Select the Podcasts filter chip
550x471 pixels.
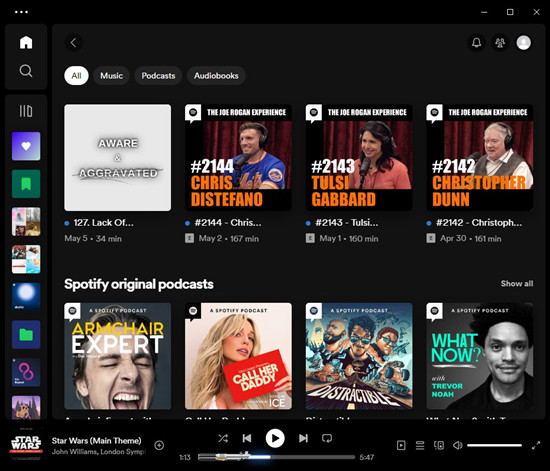coord(158,76)
